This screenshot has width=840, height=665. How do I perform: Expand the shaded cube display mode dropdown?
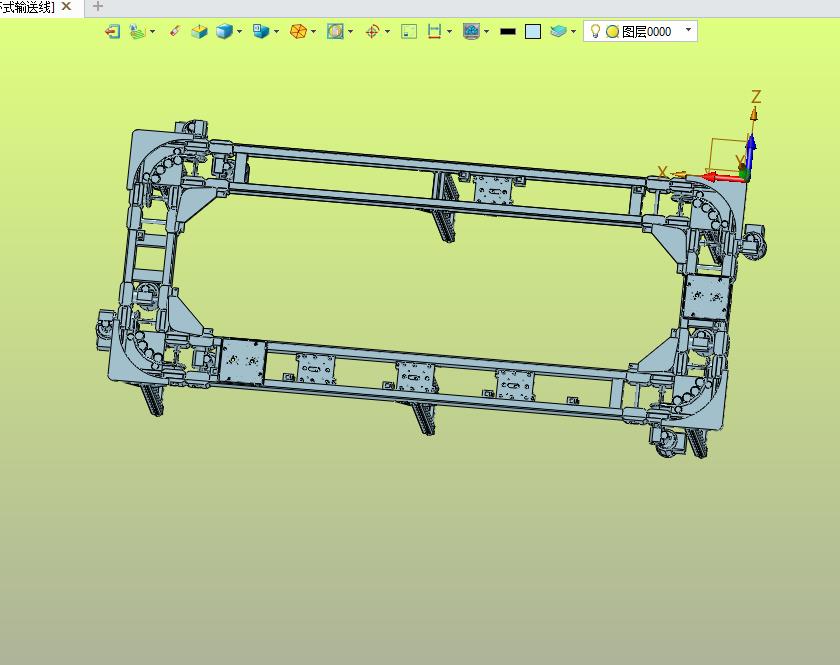point(239,32)
